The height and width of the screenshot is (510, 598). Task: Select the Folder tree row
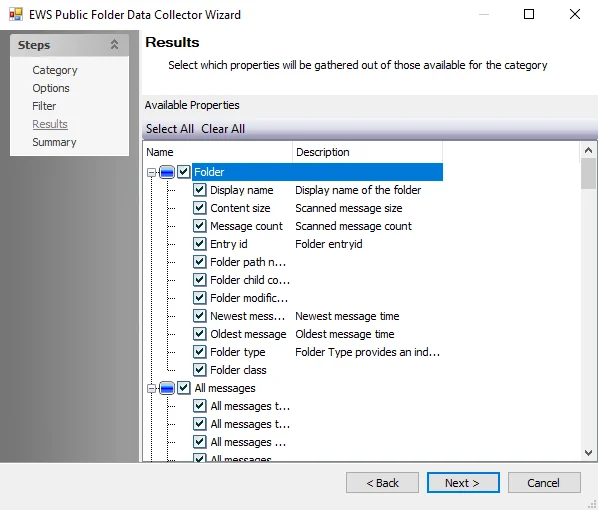pyautogui.click(x=317, y=172)
